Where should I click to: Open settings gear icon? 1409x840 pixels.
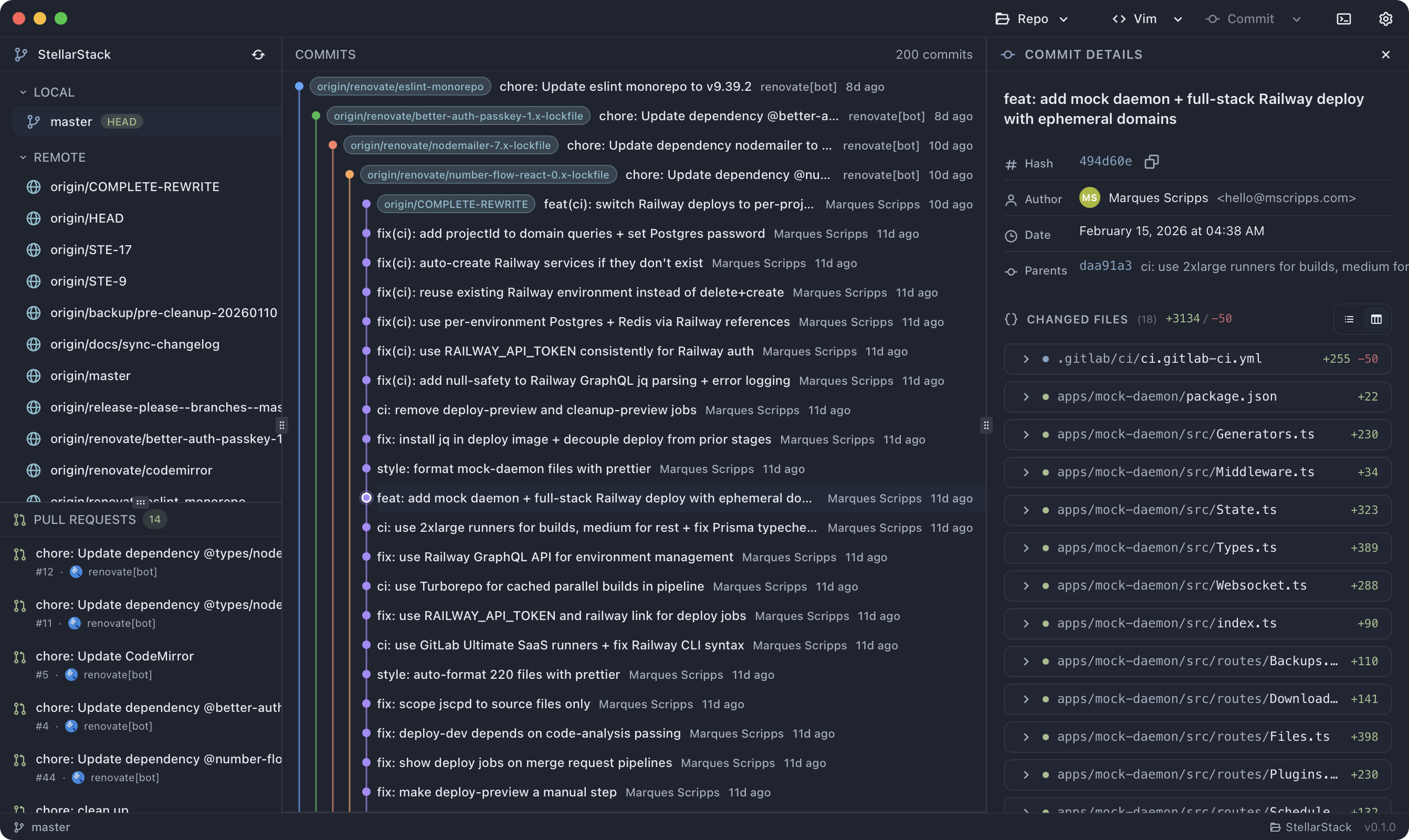(1385, 19)
